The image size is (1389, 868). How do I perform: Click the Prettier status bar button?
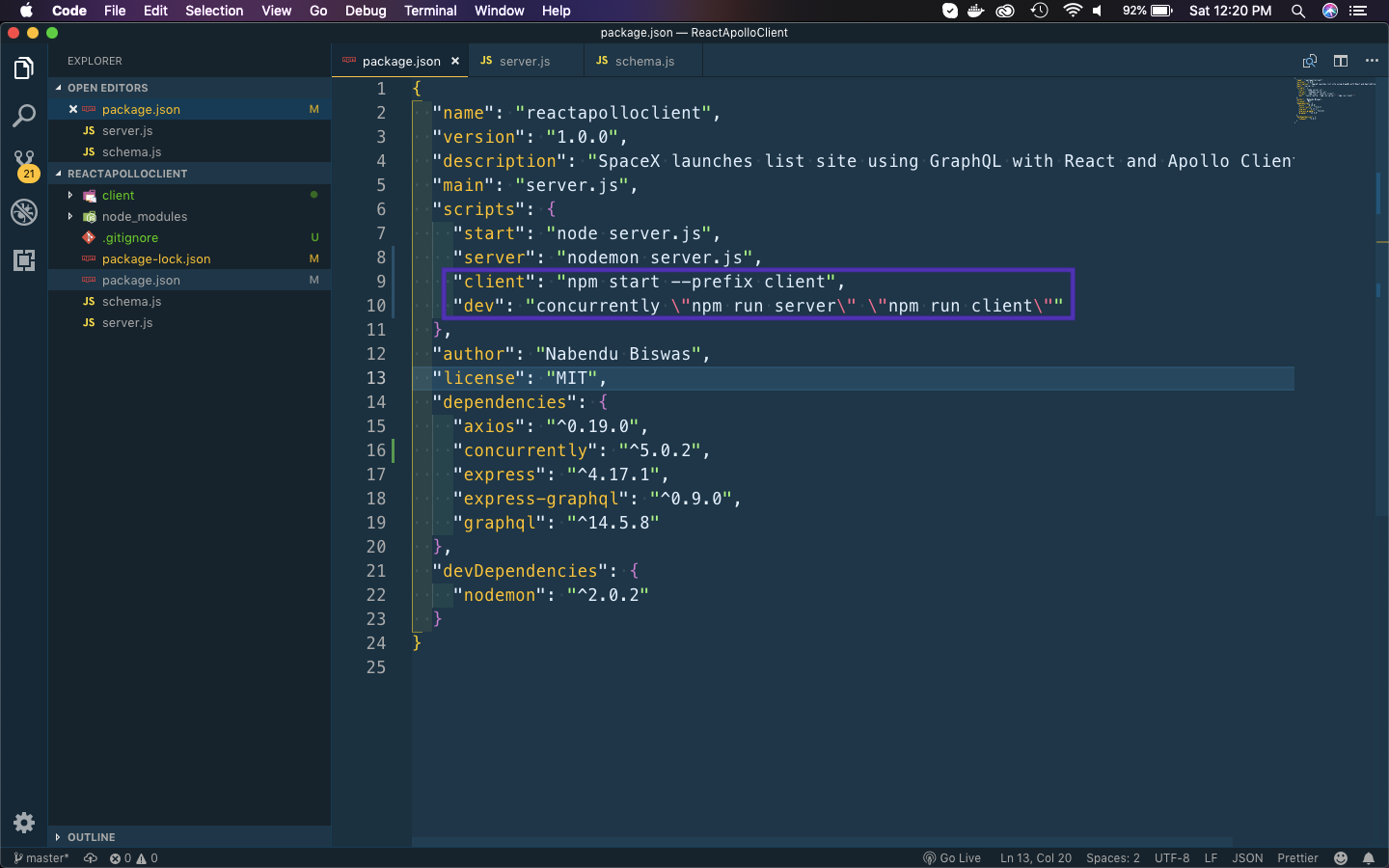click(1297, 858)
